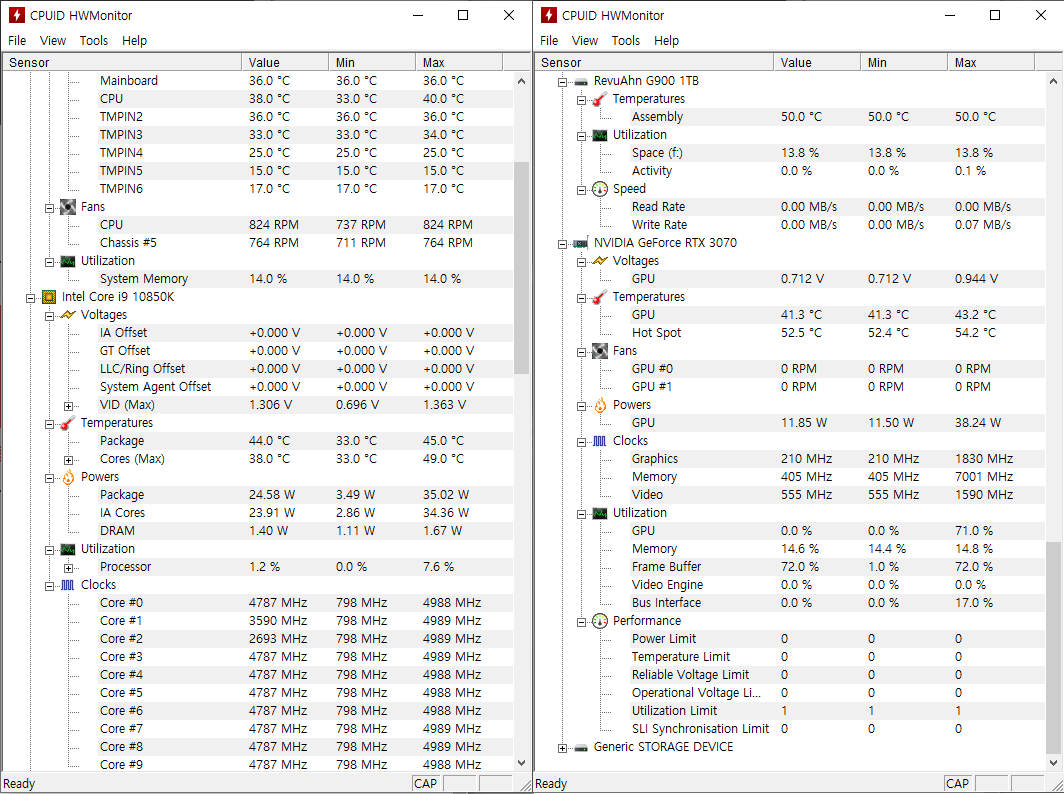Viewport: 1064px width, 794px height.
Task: Click CAP indicator in right status bar
Action: click(x=957, y=784)
